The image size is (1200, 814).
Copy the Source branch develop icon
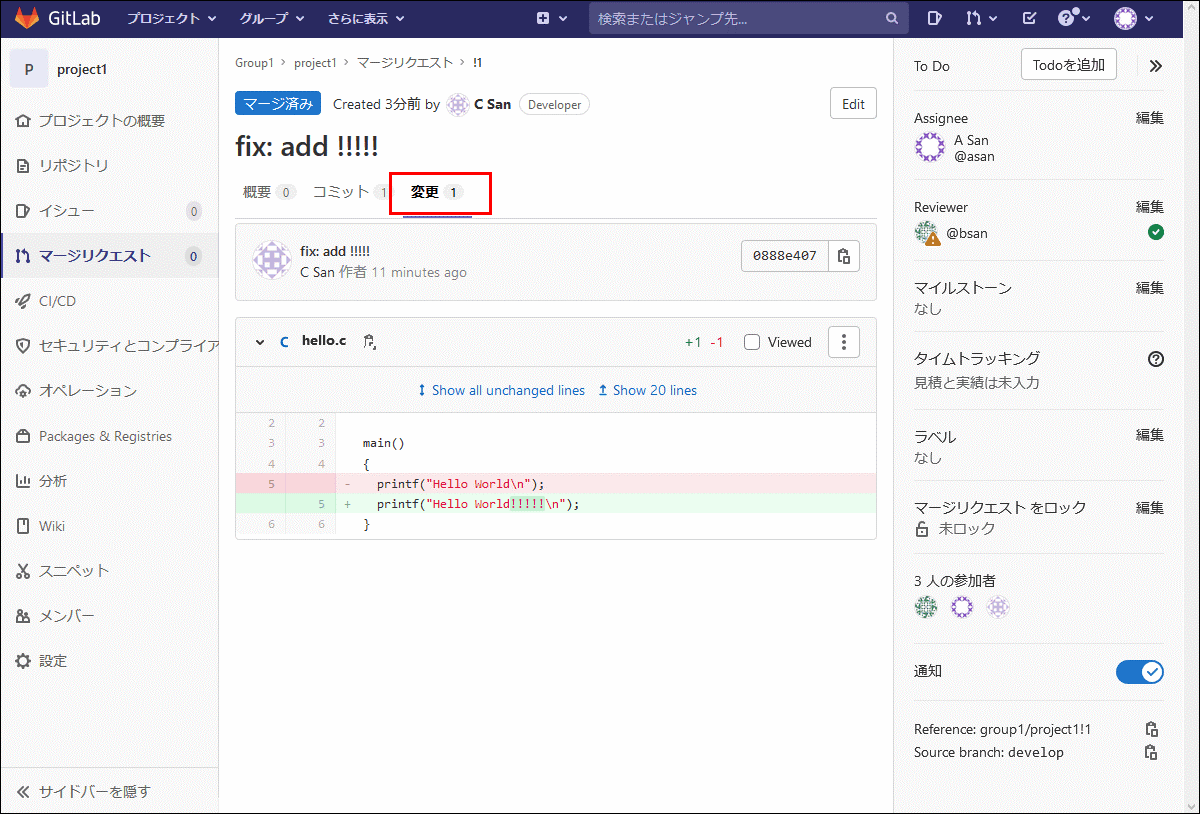1151,752
